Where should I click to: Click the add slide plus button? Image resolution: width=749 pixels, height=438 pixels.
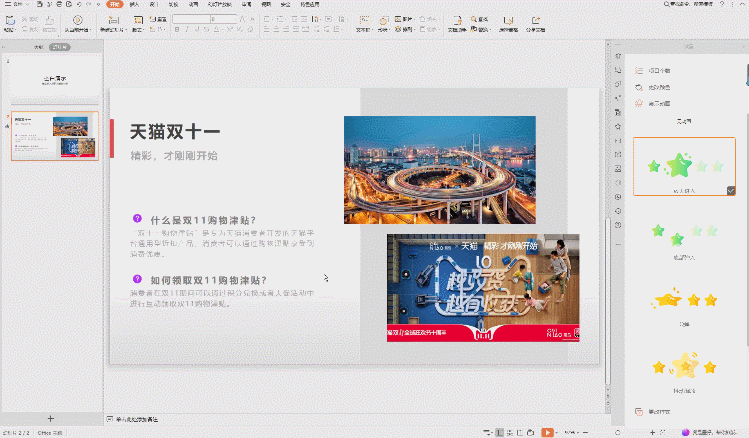(50, 417)
